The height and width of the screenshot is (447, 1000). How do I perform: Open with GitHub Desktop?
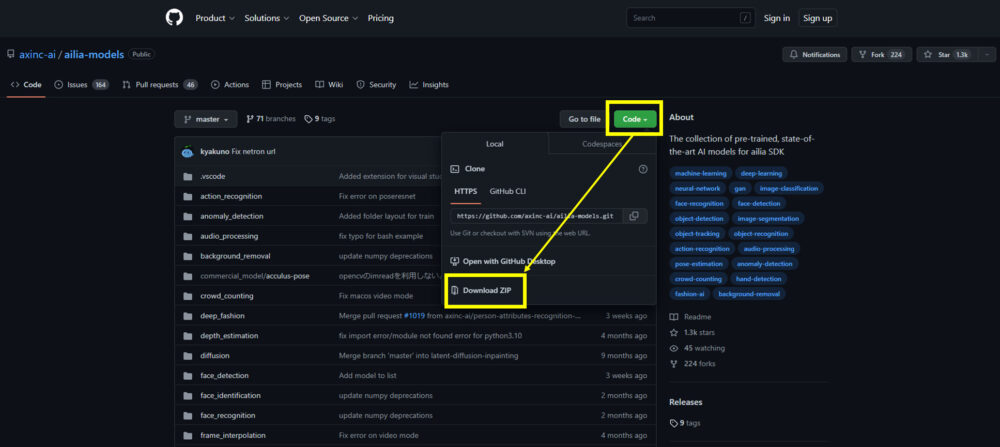pyautogui.click(x=509, y=261)
